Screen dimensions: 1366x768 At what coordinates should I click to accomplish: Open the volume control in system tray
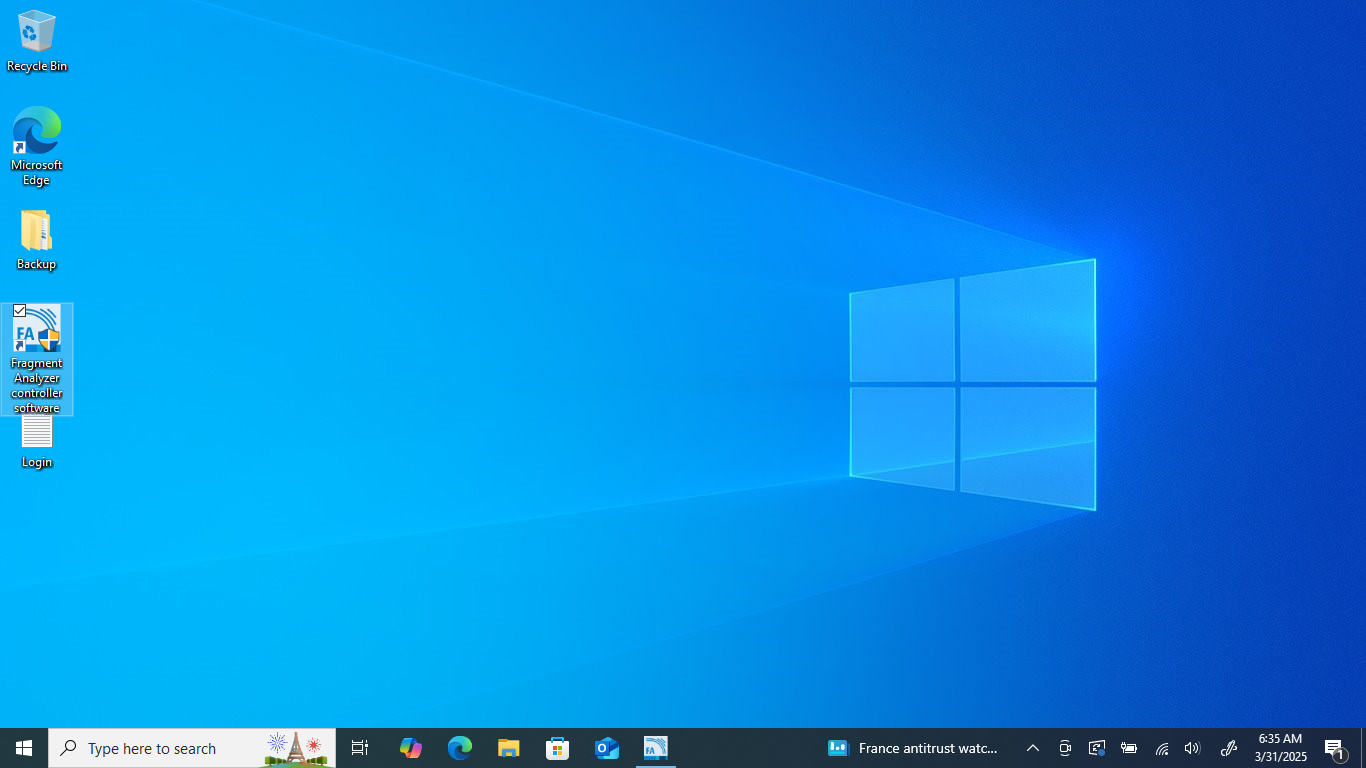(1192, 748)
